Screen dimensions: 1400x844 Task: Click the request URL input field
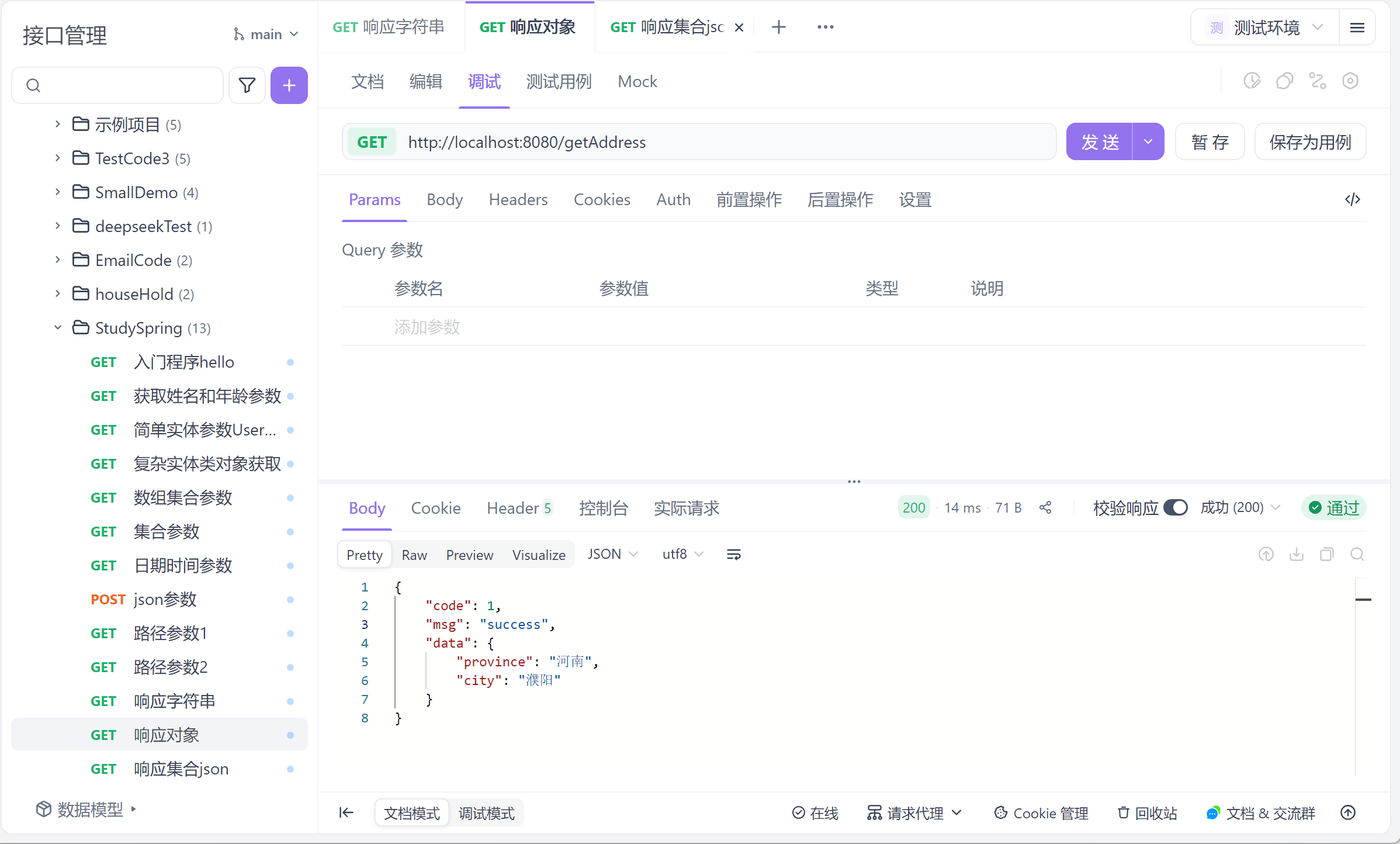pyautogui.click(x=725, y=142)
